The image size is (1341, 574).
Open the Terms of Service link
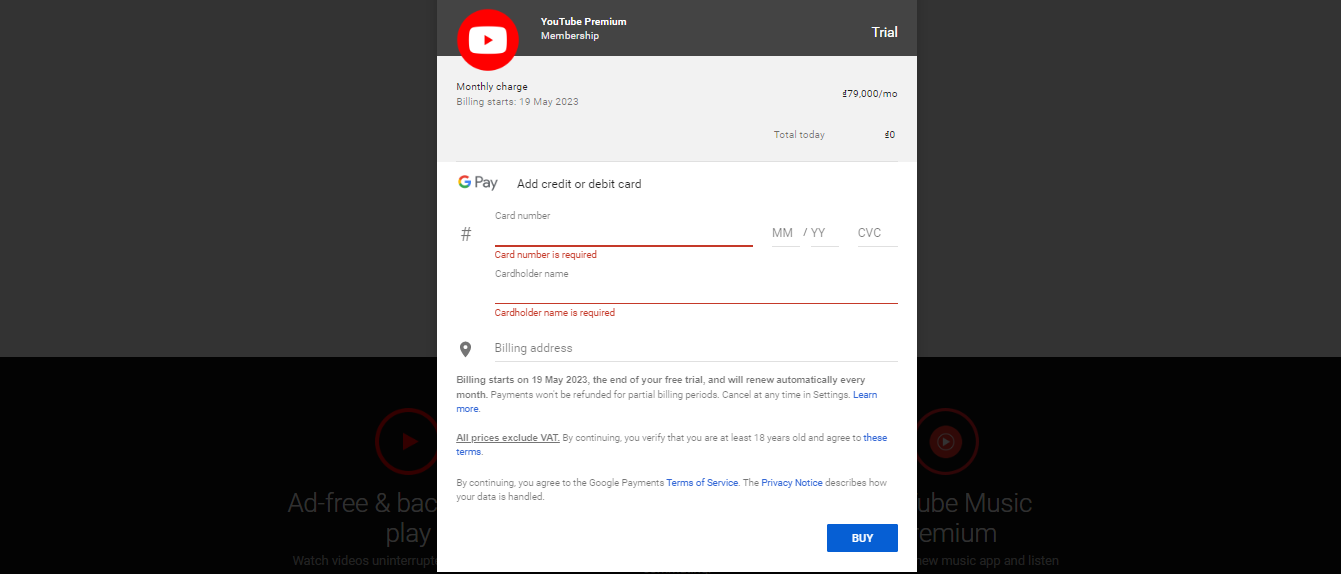pos(702,483)
